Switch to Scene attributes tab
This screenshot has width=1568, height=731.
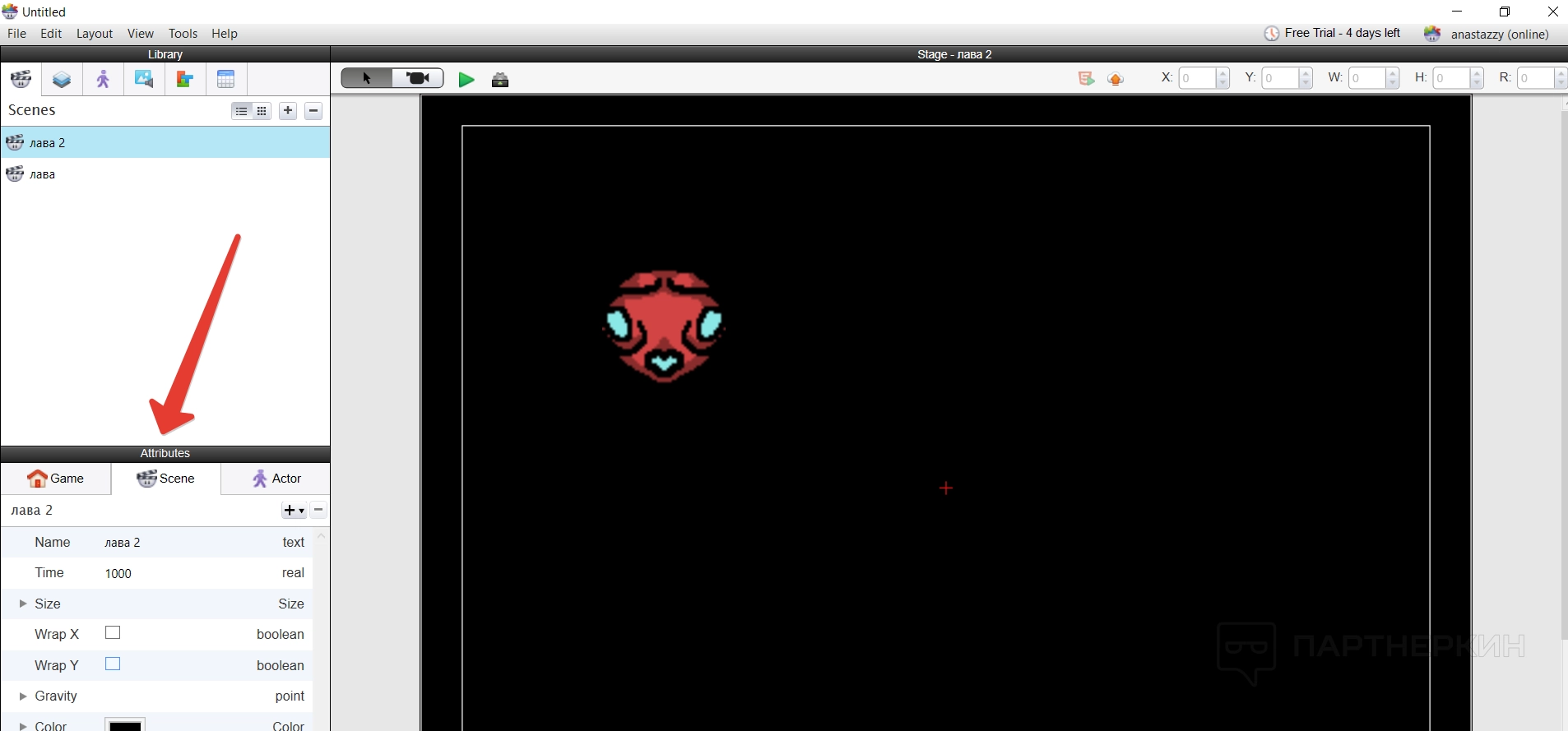tap(166, 479)
